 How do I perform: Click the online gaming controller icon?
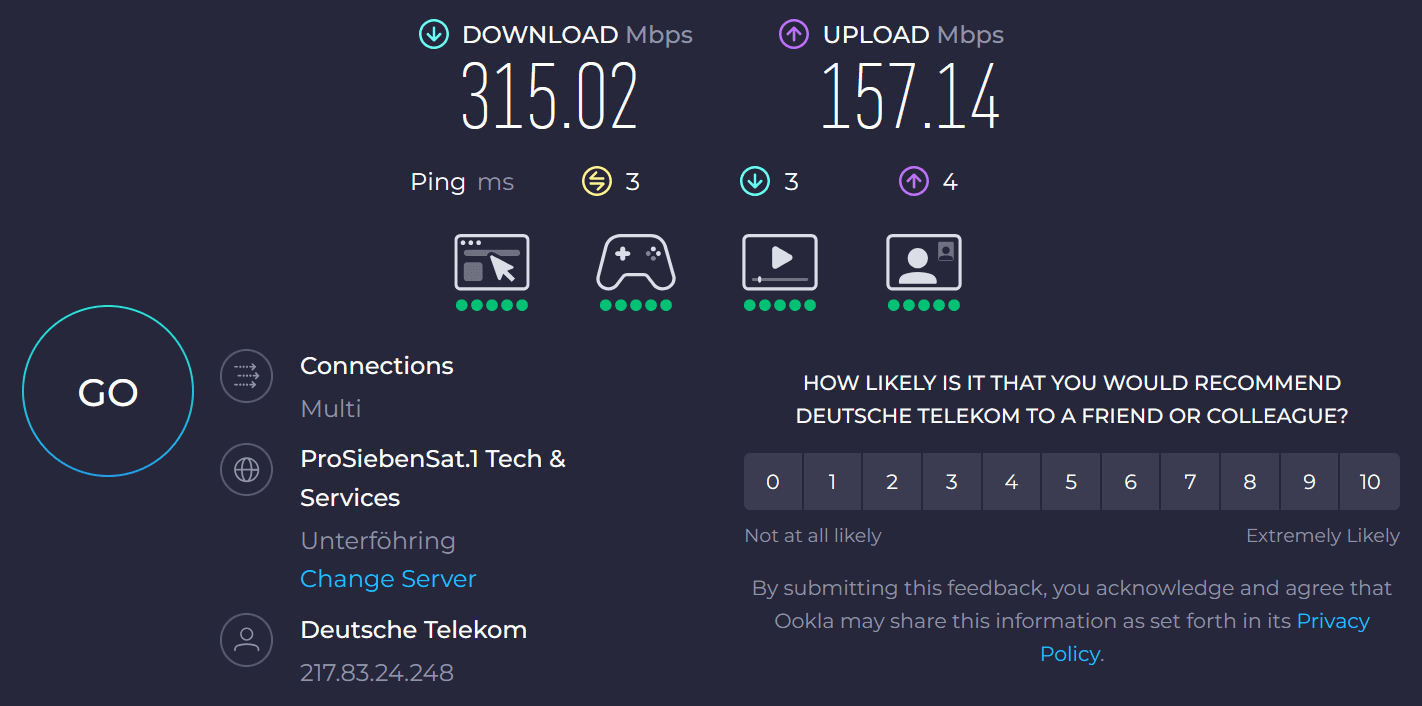pos(636,262)
